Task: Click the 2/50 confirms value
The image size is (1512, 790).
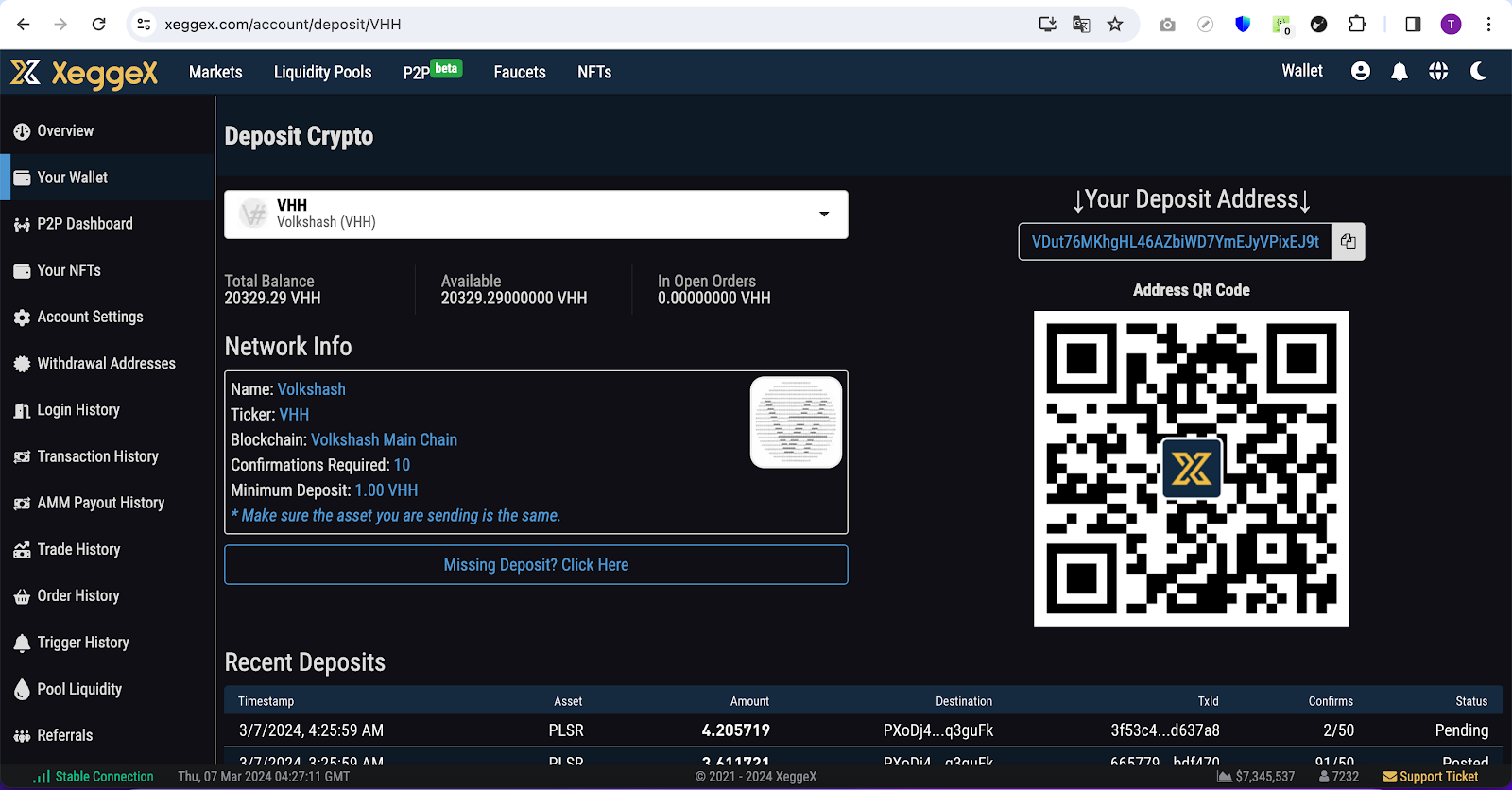Action: [x=1338, y=730]
